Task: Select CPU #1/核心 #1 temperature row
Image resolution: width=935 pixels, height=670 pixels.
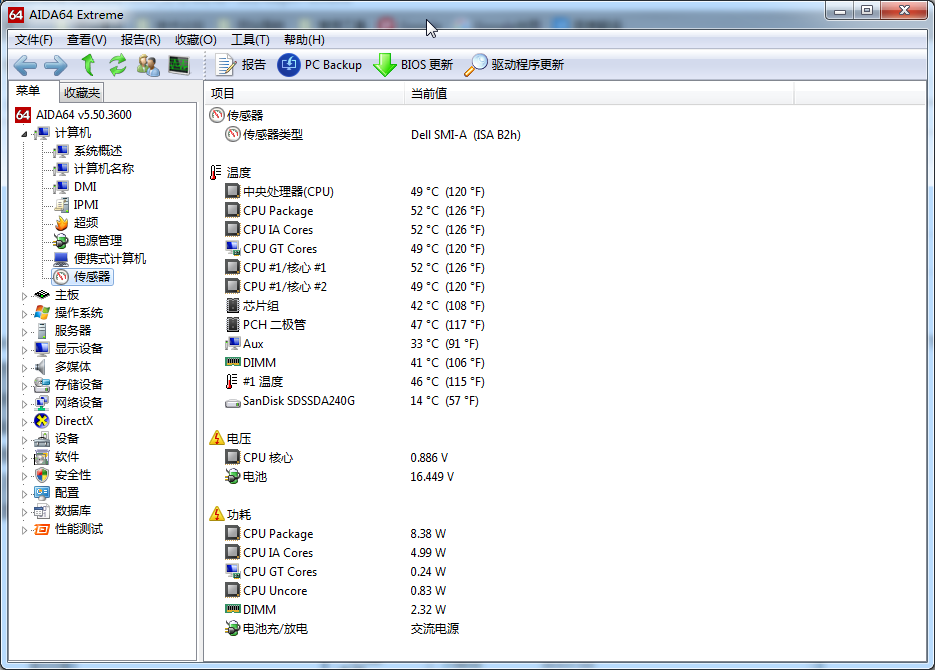Action: (x=564, y=268)
